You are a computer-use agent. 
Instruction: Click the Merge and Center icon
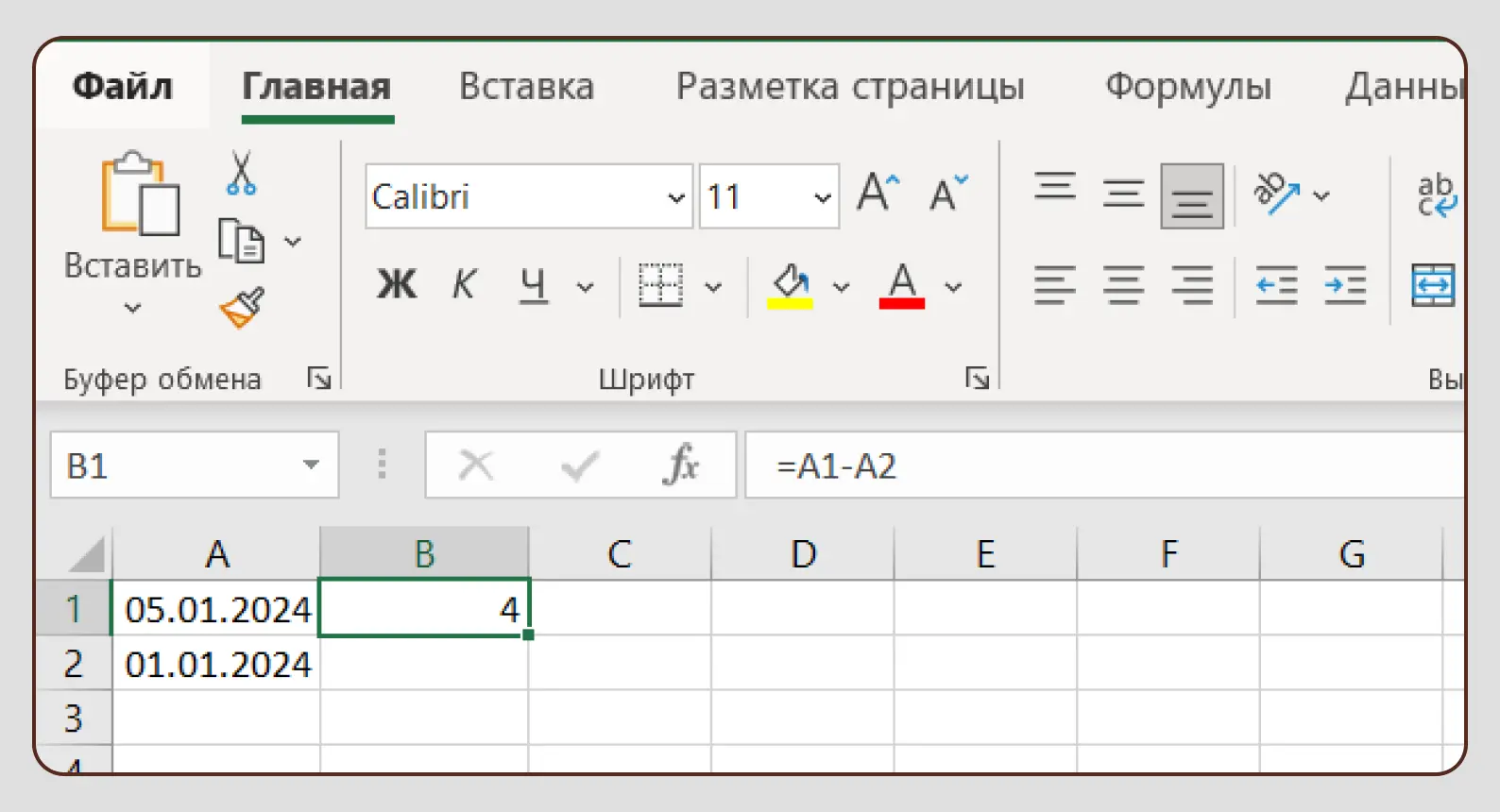(x=1433, y=285)
